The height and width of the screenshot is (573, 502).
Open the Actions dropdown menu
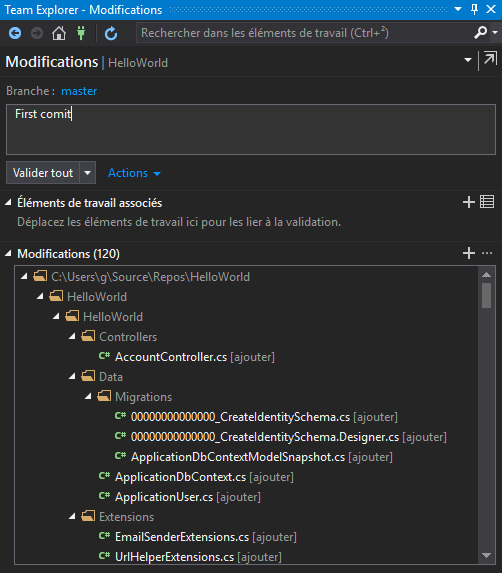pos(134,173)
